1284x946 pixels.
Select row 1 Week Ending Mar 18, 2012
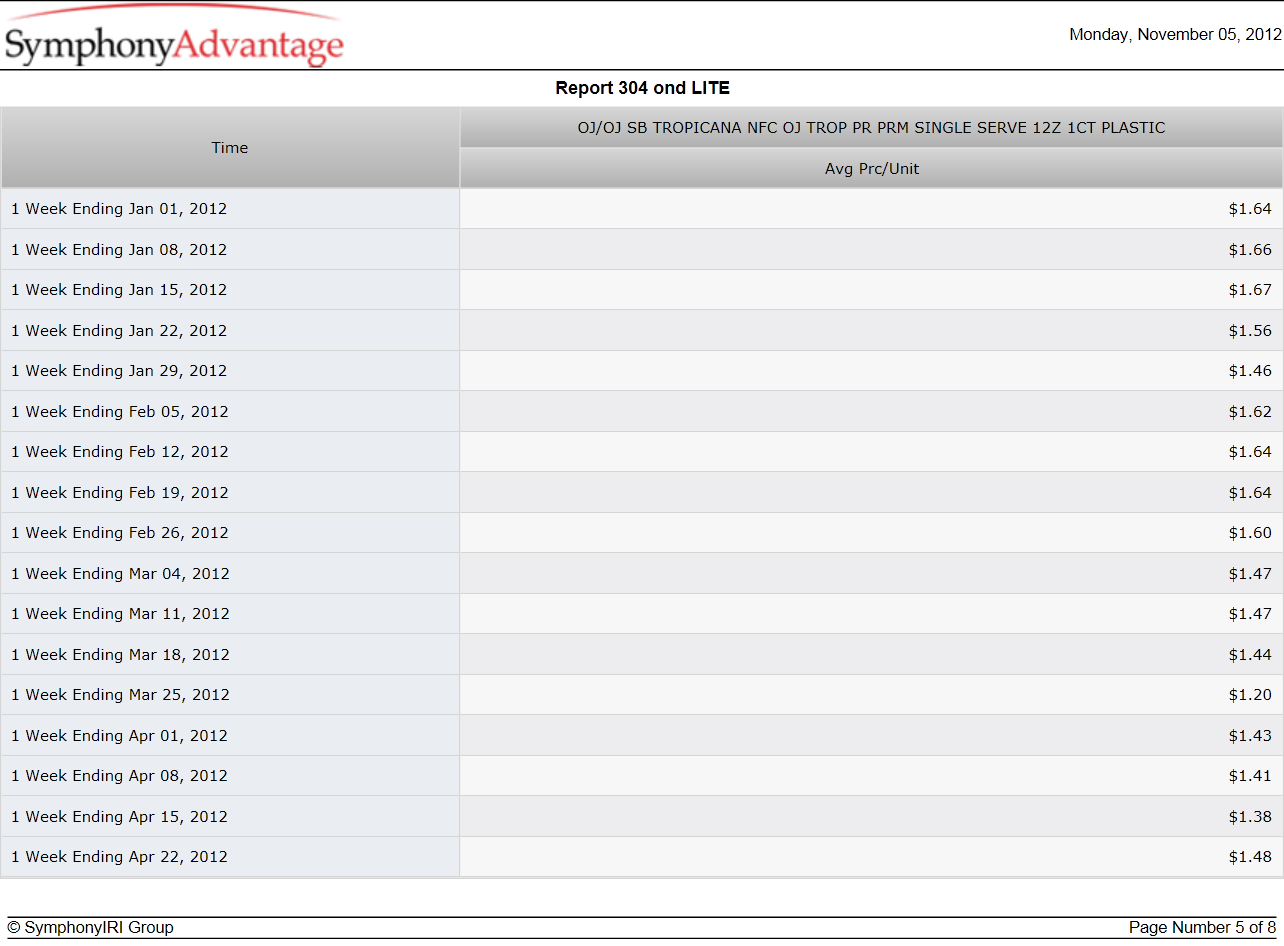coord(642,655)
